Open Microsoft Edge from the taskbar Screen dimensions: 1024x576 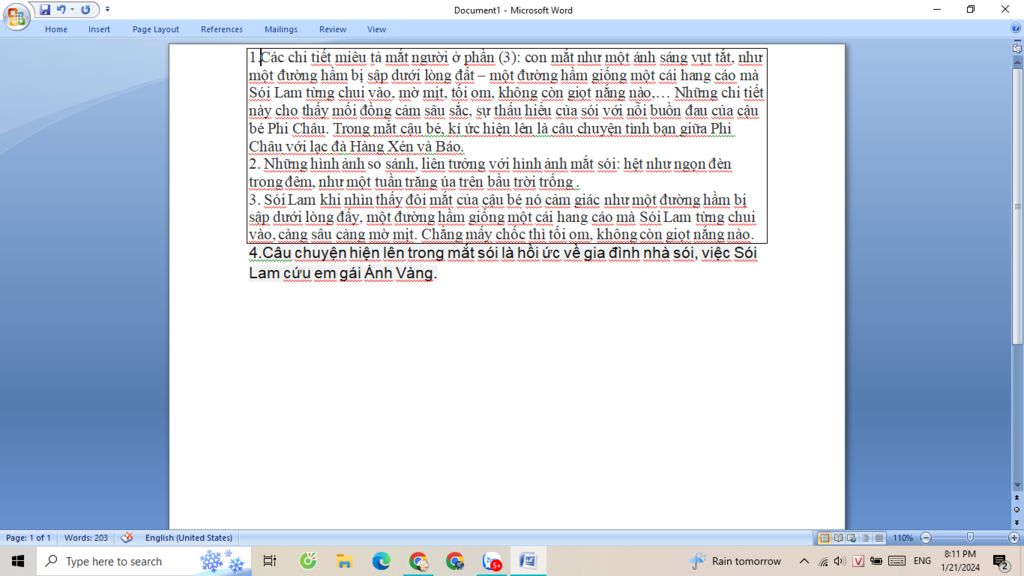pos(381,561)
